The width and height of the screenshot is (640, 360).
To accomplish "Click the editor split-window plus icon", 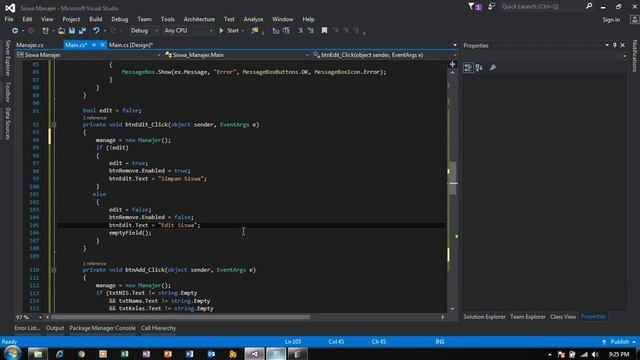I will point(452,64).
